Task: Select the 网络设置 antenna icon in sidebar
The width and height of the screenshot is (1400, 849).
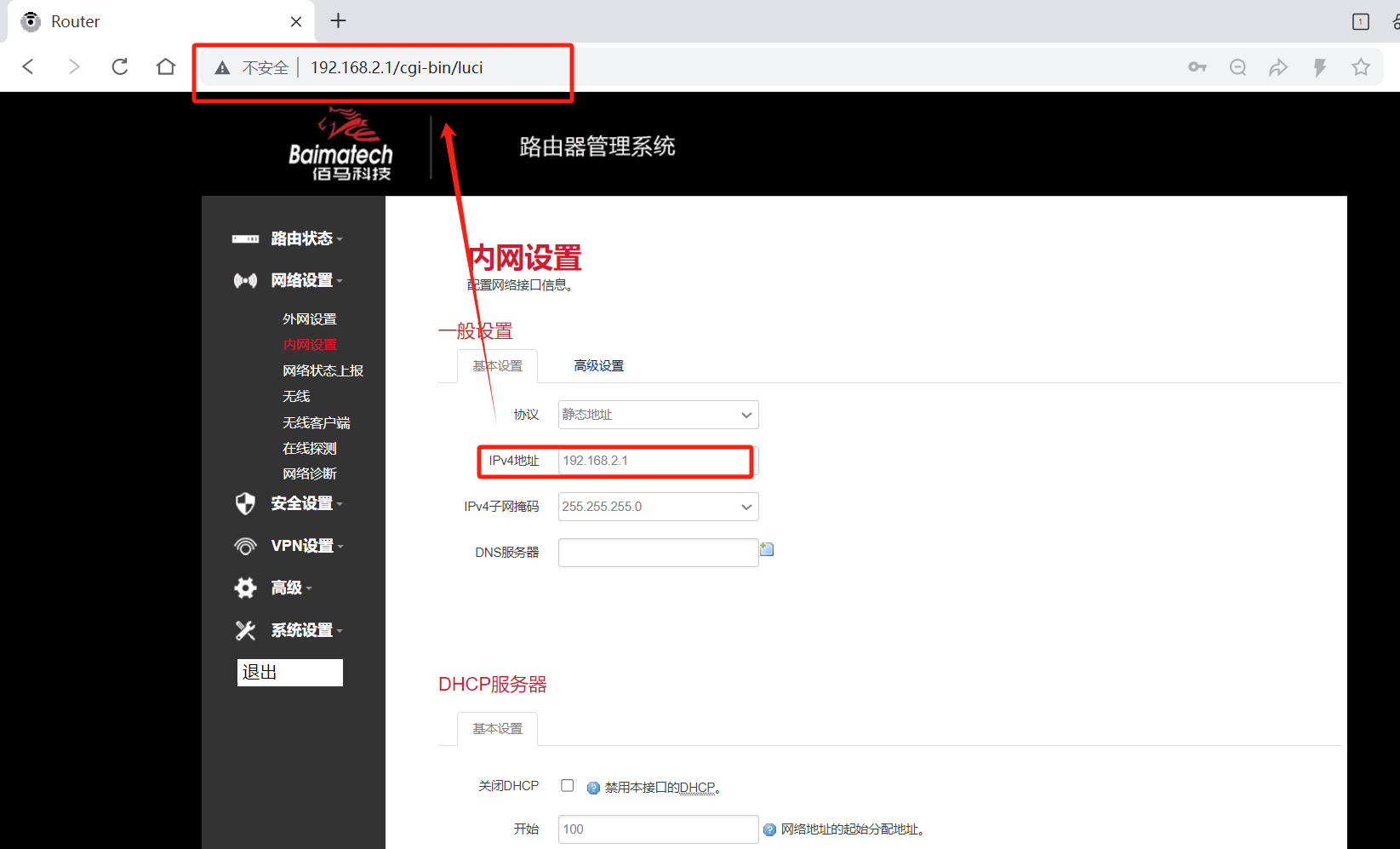Action: pos(245,280)
